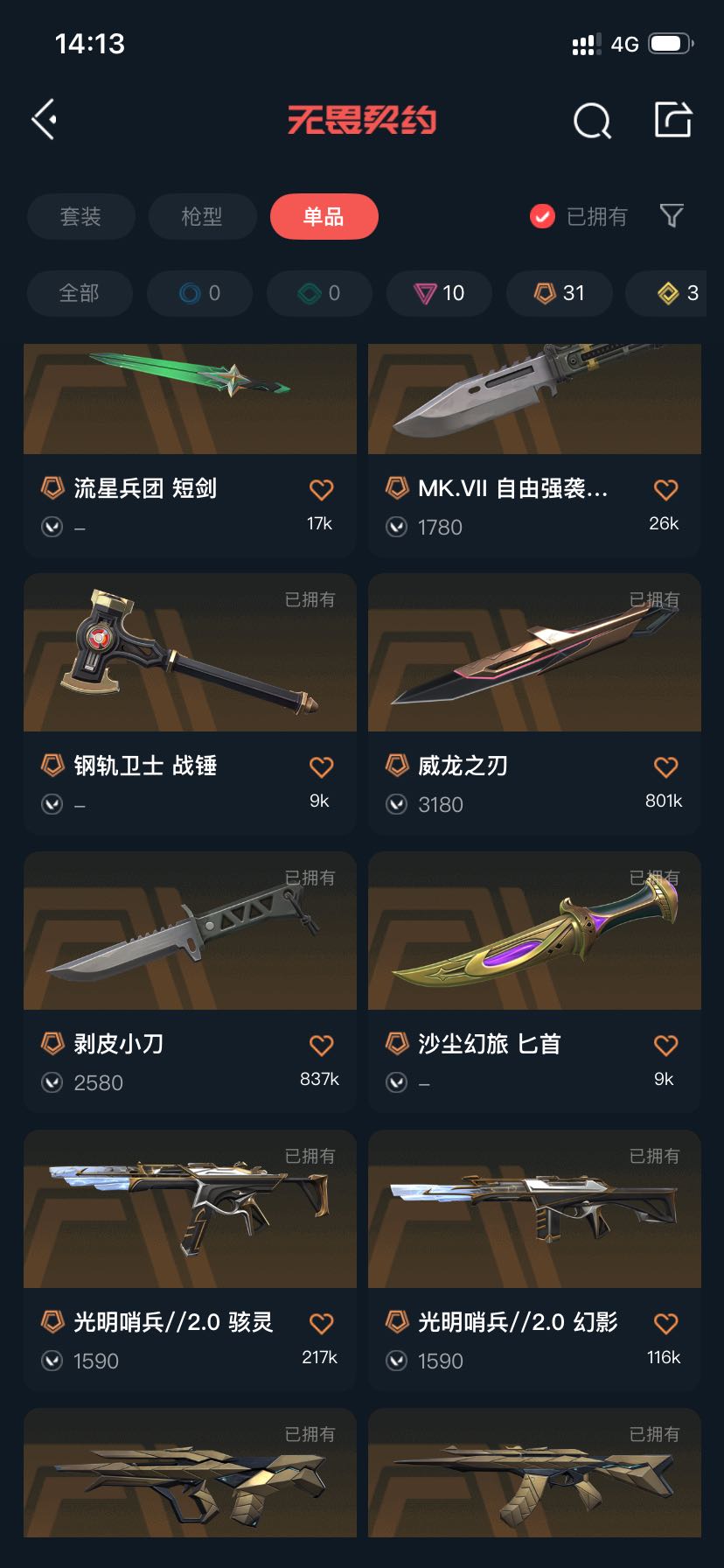Open the filter funnel icon
724x1568 pixels.
[672, 215]
